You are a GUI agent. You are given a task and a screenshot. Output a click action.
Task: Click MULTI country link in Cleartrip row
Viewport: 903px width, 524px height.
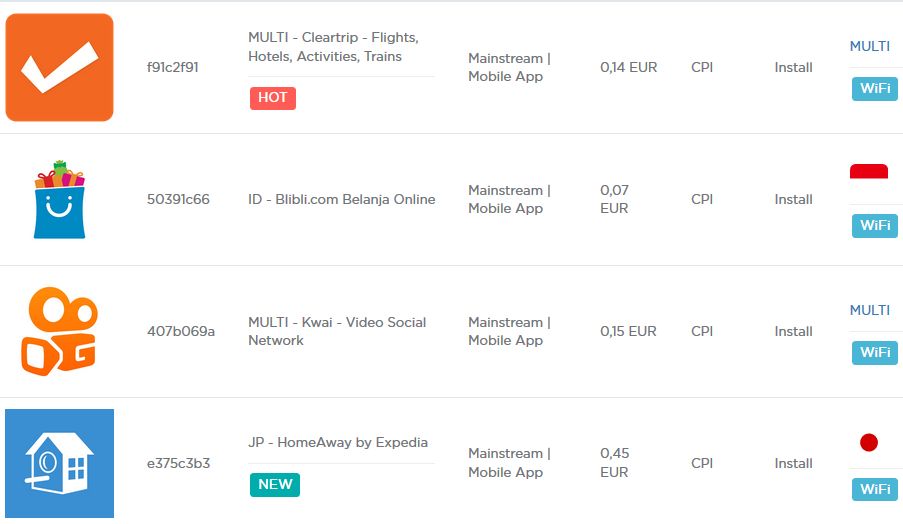pos(870,46)
